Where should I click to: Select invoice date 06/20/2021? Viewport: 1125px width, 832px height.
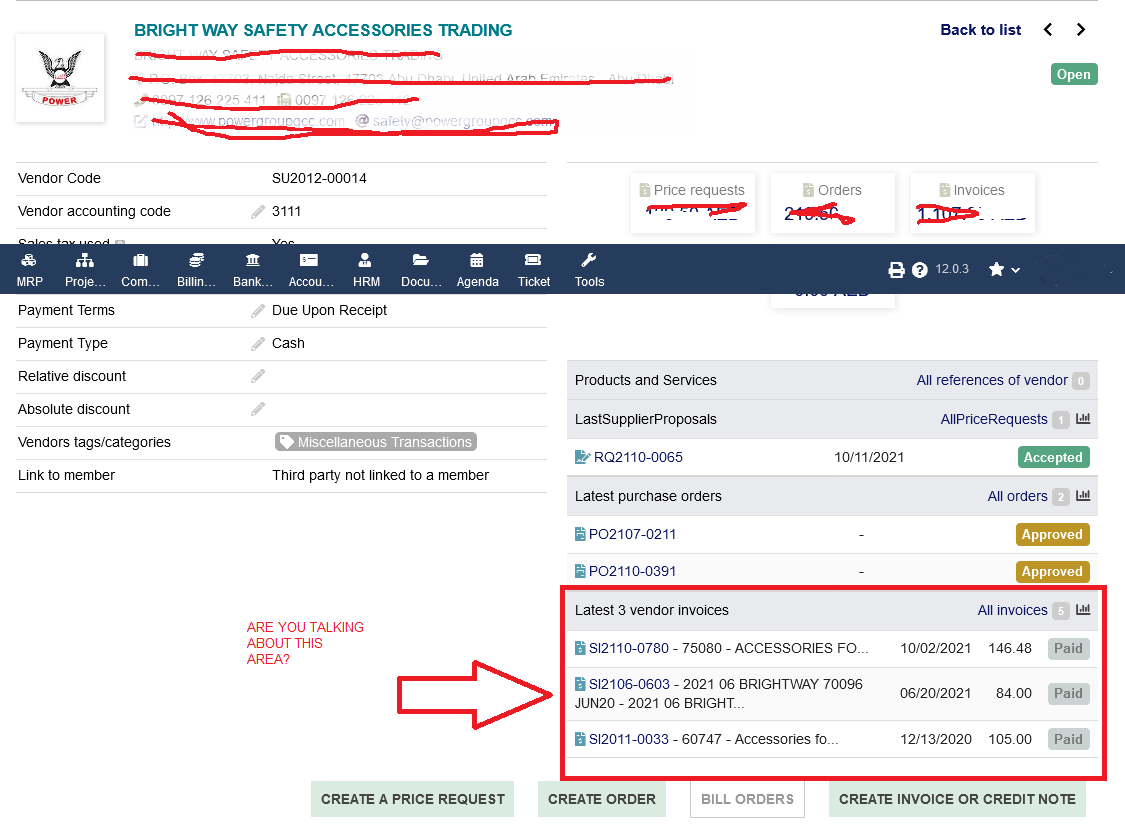click(936, 693)
